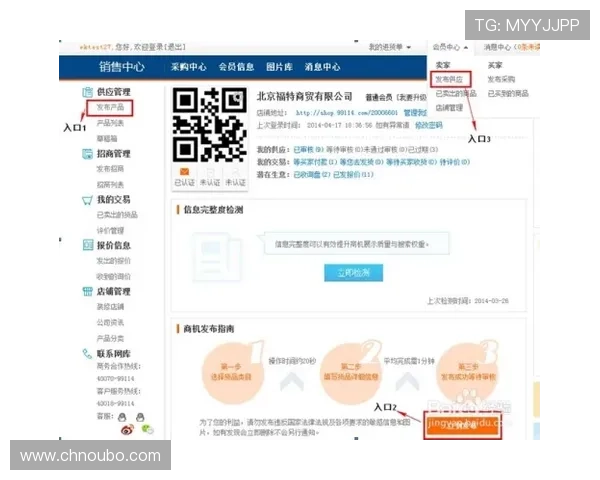
Task: Expand the 我的进货单 dropdown
Action: pyautogui.click(x=390, y=47)
